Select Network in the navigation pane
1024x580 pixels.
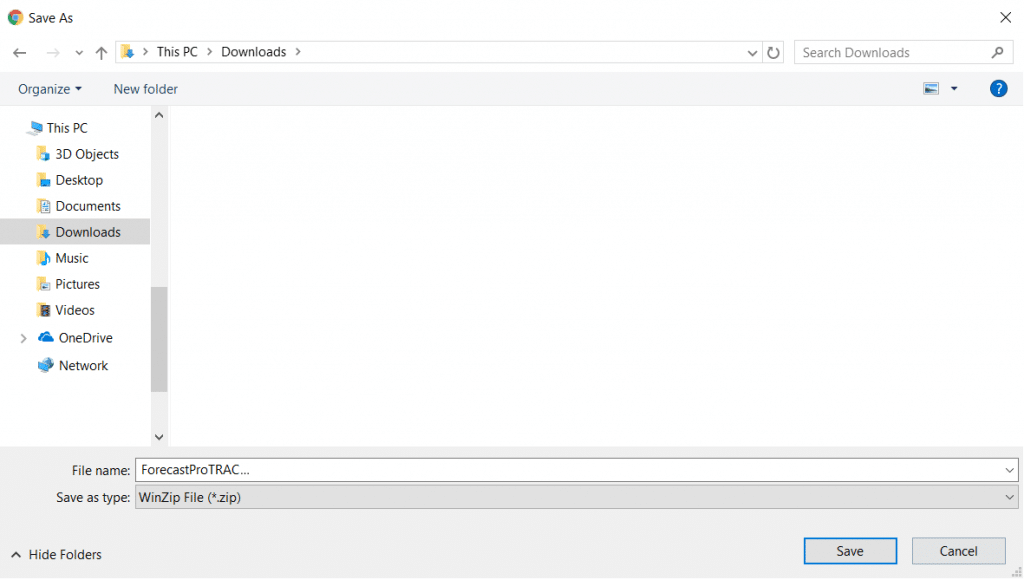[x=81, y=365]
